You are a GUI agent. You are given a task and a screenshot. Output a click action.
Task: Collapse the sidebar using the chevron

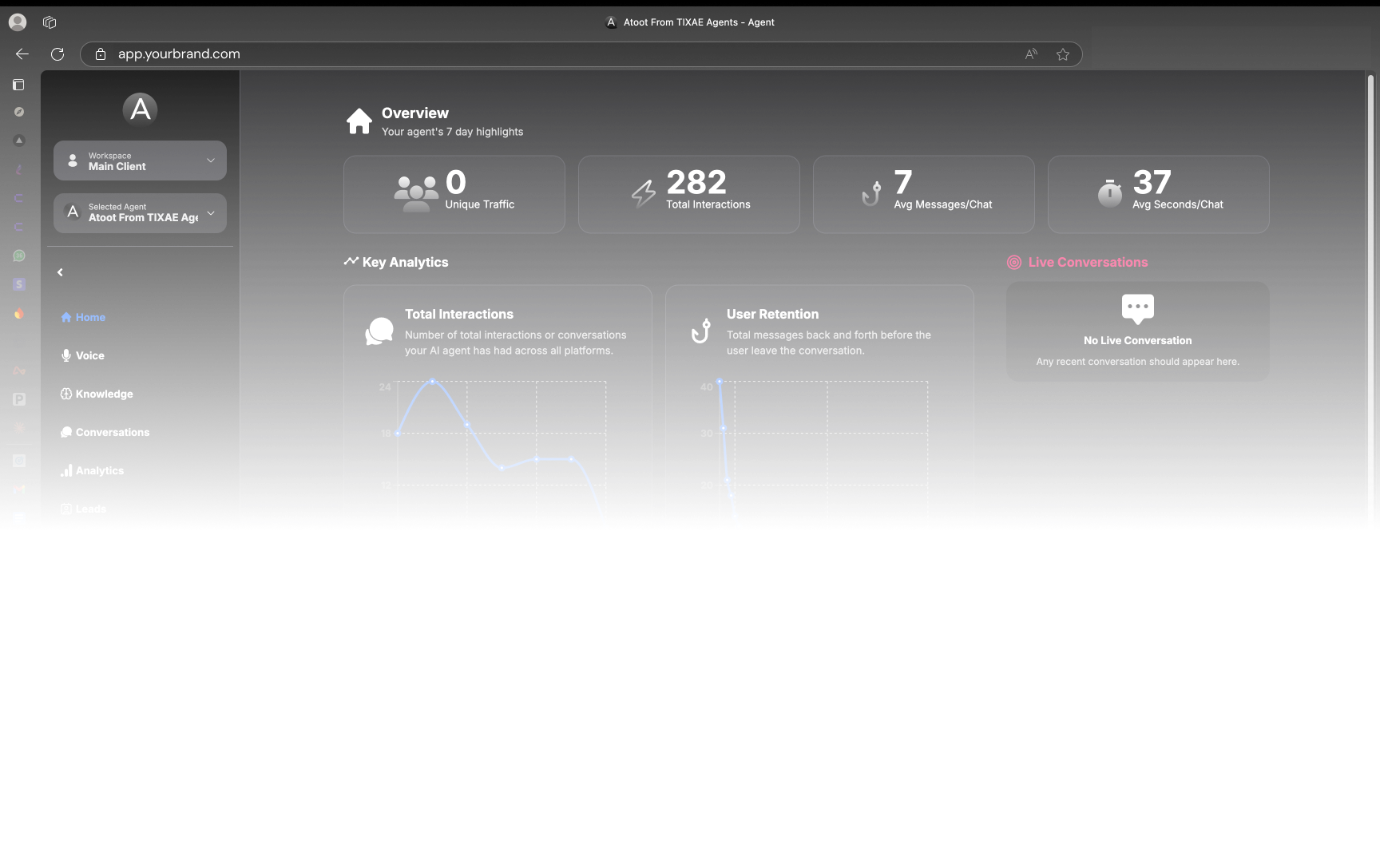[60, 271]
